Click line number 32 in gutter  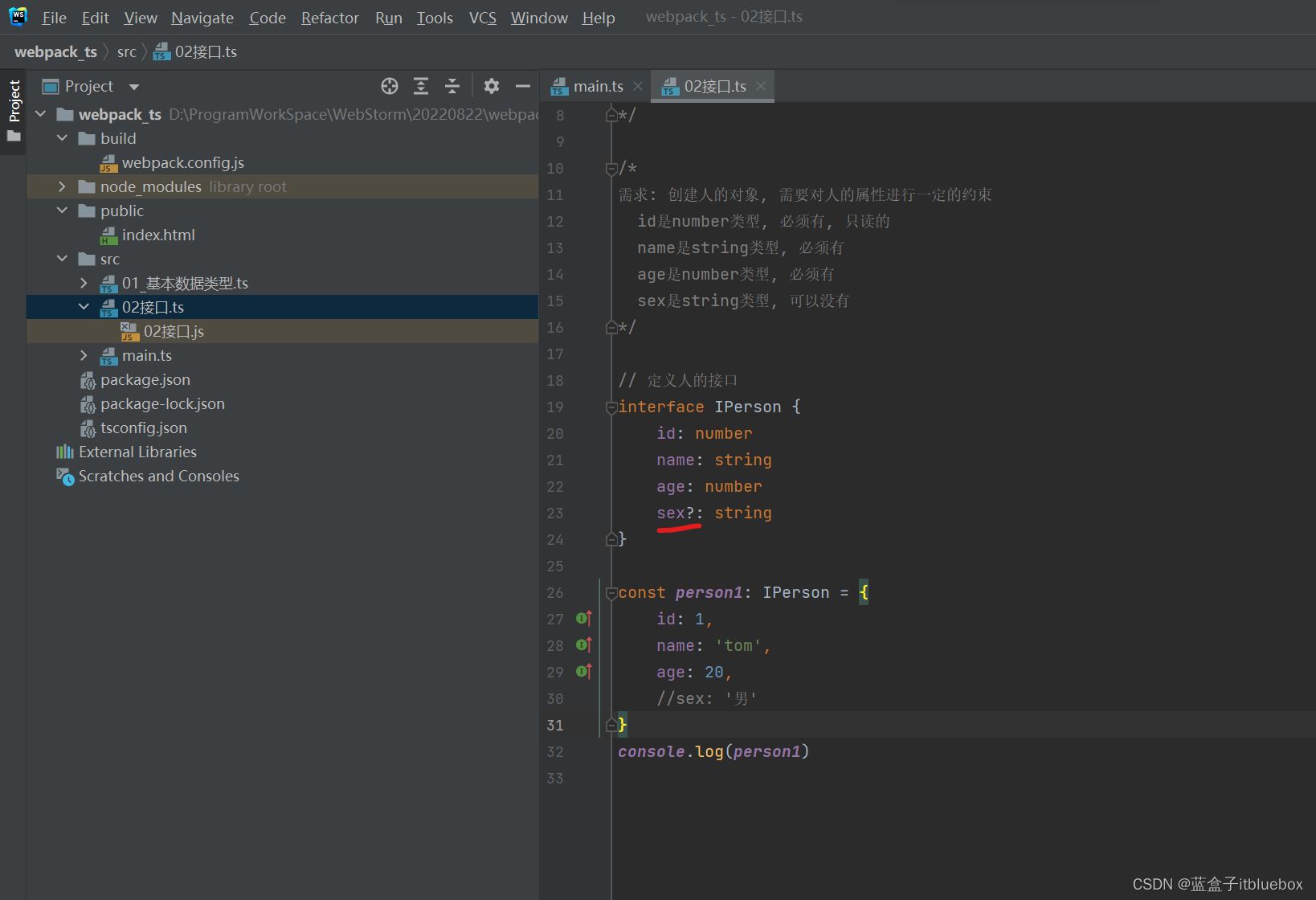[555, 751]
